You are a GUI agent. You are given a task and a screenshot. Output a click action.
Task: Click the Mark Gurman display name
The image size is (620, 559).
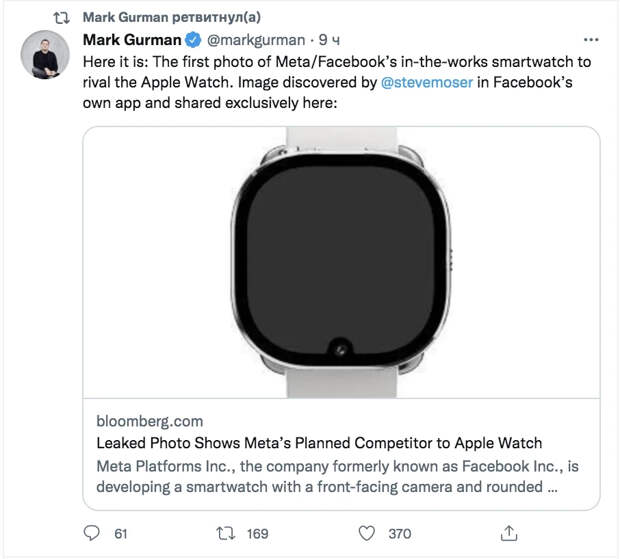click(x=132, y=40)
